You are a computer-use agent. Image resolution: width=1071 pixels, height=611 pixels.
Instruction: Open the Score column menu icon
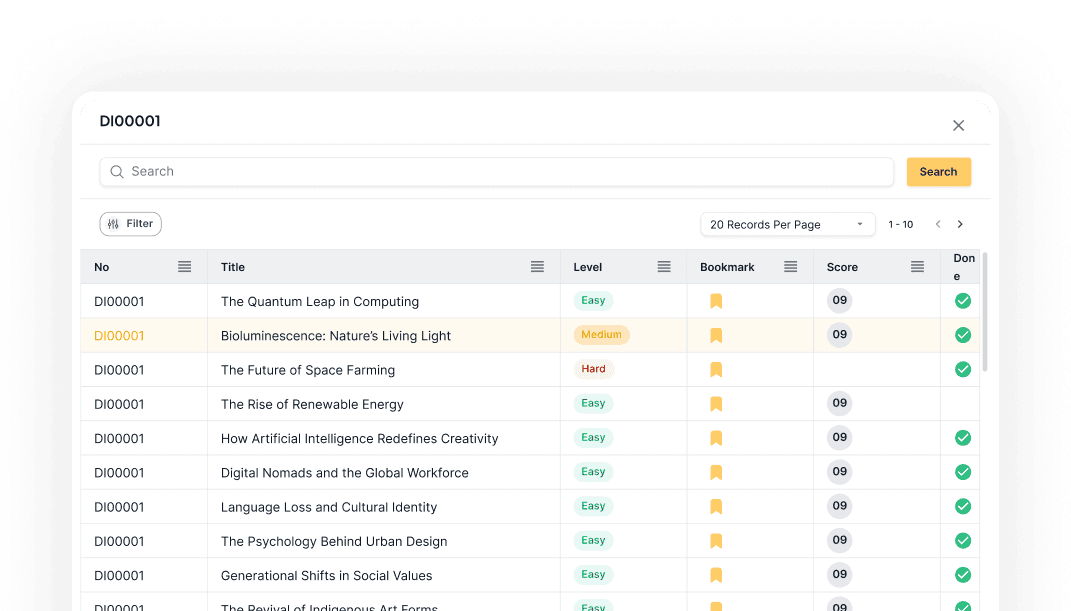click(x=917, y=267)
